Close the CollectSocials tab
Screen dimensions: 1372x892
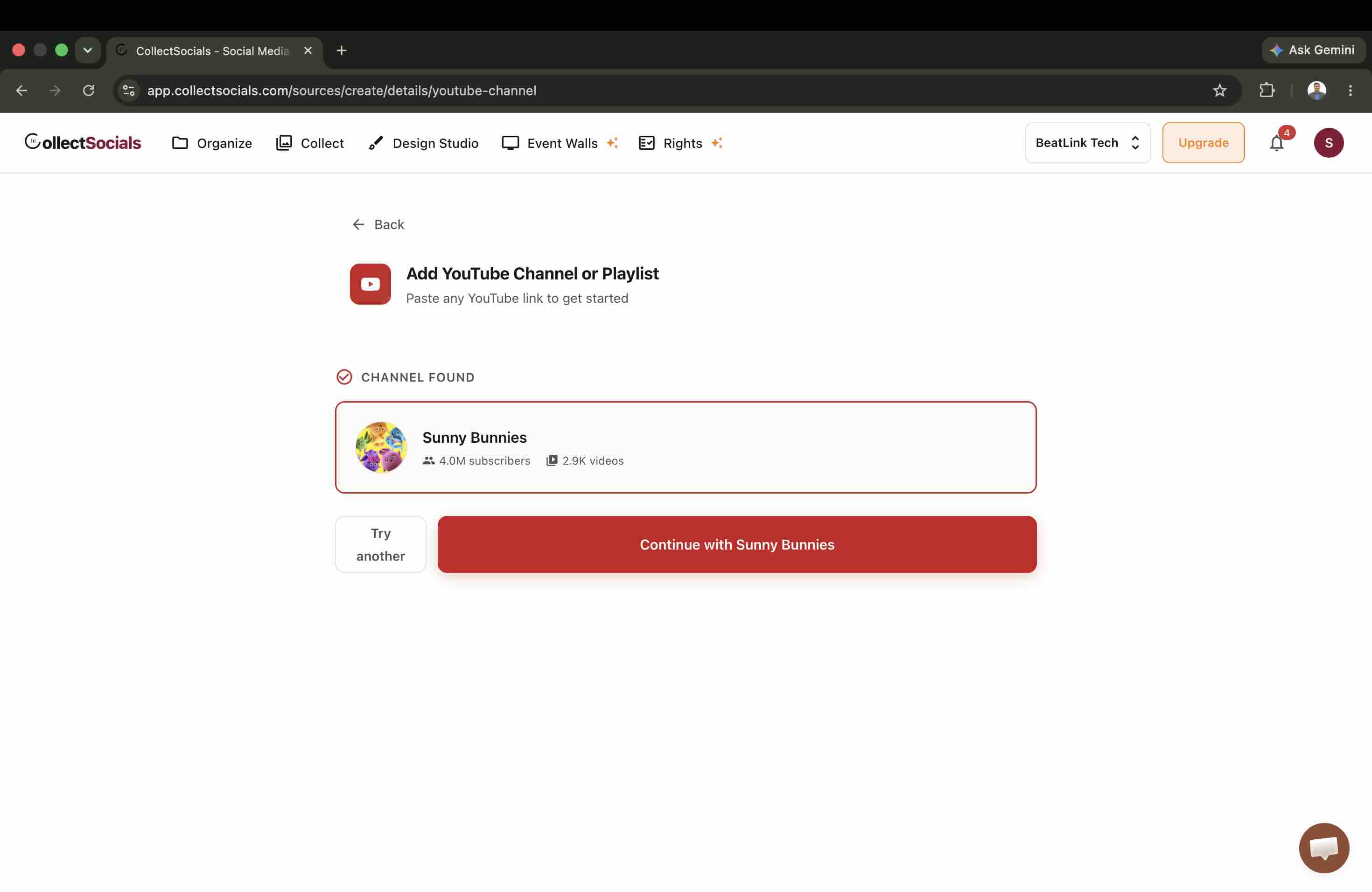pyautogui.click(x=308, y=51)
